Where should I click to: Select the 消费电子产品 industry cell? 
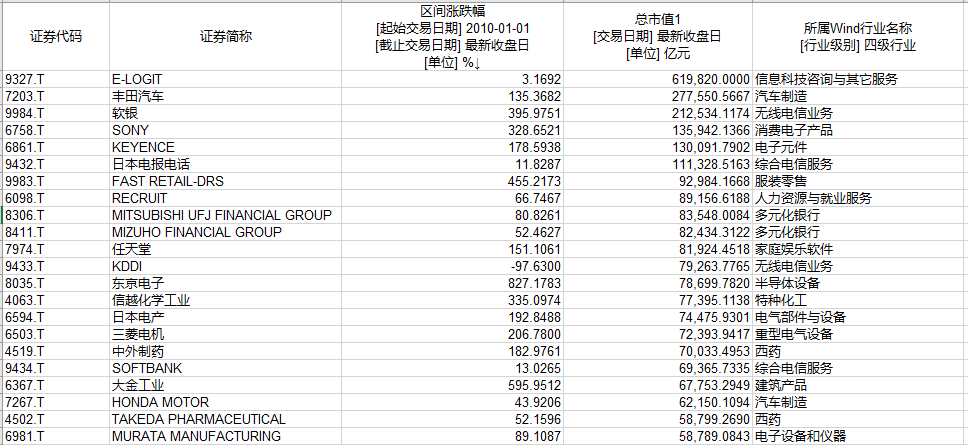(860, 130)
